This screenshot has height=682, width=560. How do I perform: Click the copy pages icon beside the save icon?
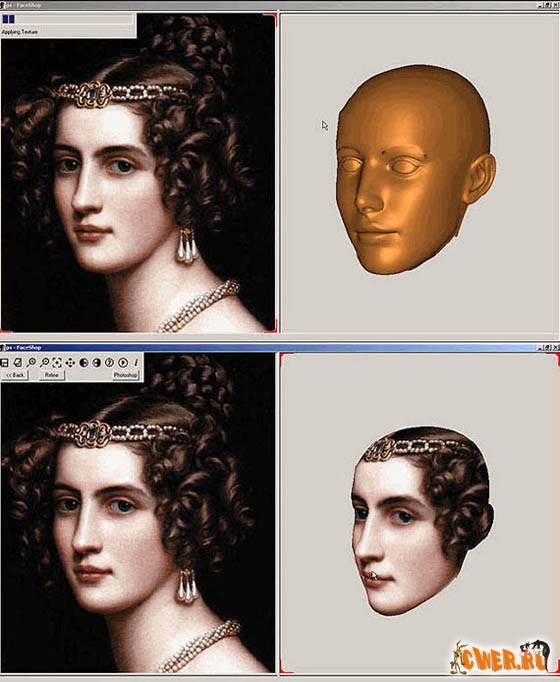coord(18,362)
